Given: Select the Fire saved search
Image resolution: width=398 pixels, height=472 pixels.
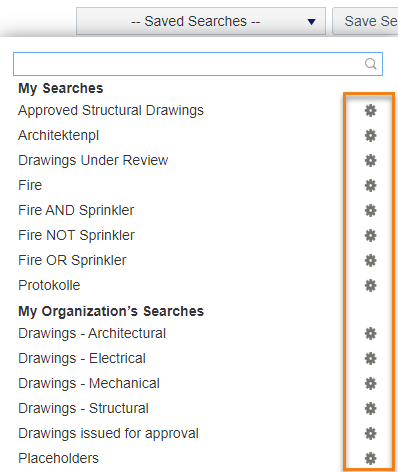Looking at the screenshot, I should click(30, 185).
